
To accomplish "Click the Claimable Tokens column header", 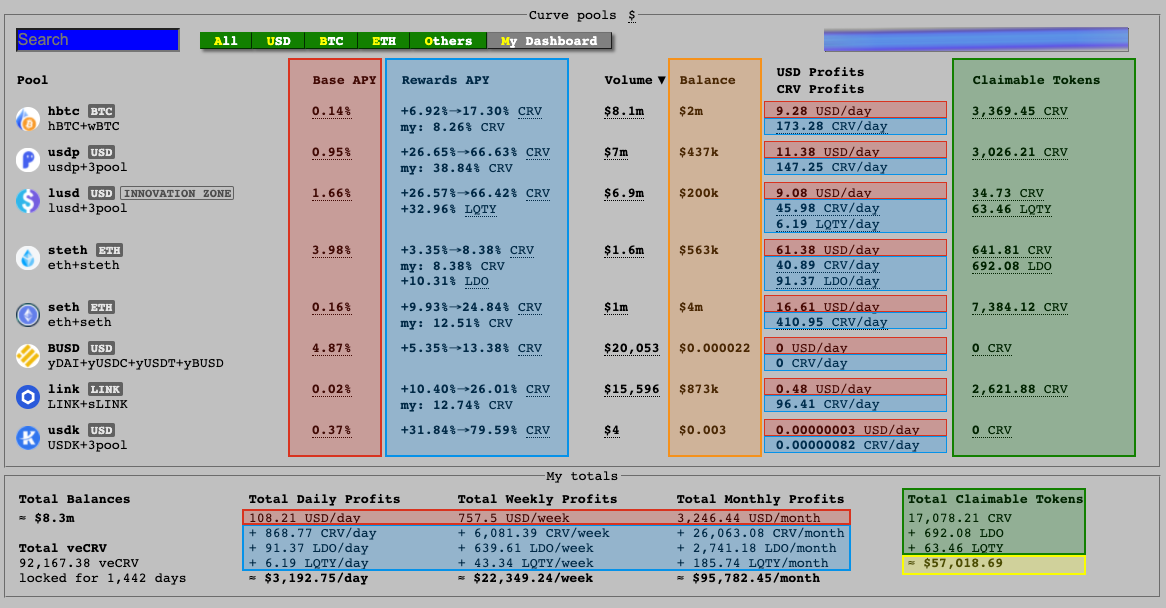I will [x=1036, y=80].
